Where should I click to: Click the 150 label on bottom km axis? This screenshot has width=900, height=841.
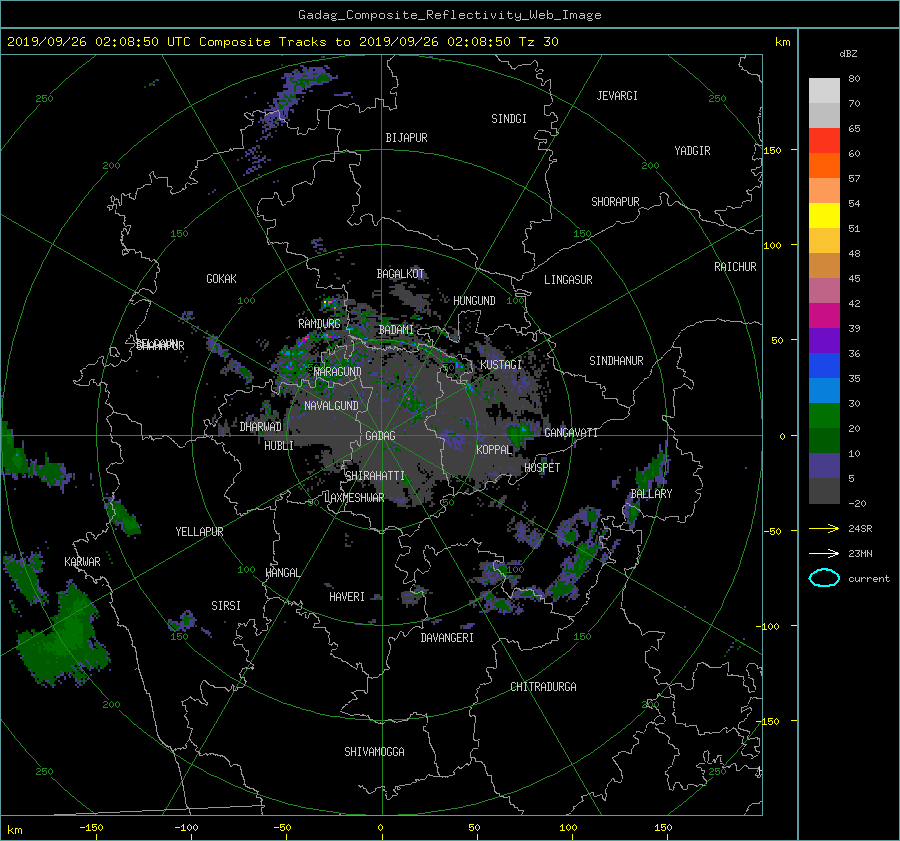point(663,828)
